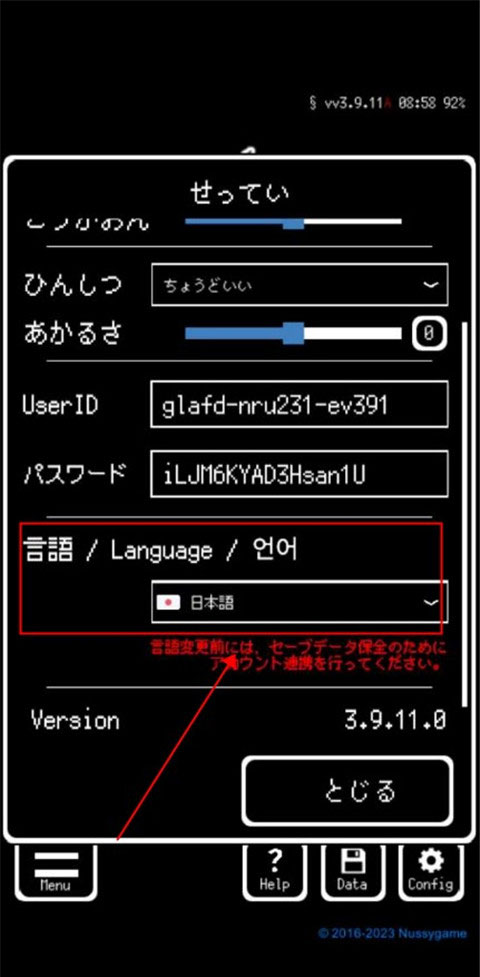
Task: Click the とじる close button
Action: click(347, 791)
